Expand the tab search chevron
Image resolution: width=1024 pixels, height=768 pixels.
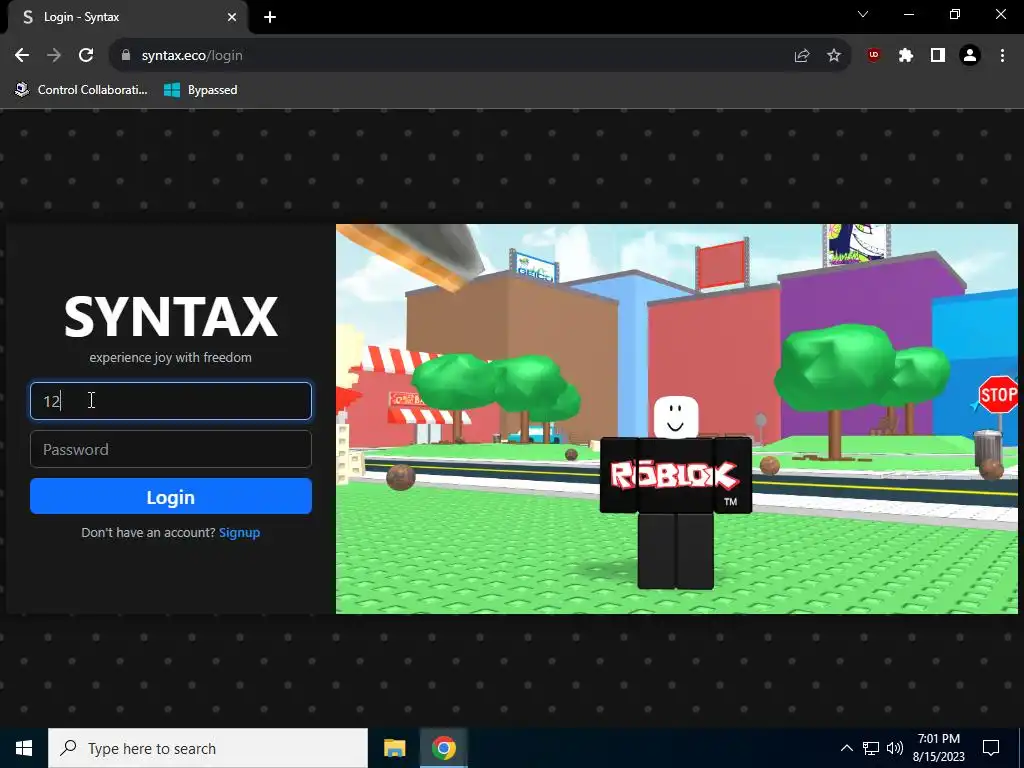tap(863, 14)
